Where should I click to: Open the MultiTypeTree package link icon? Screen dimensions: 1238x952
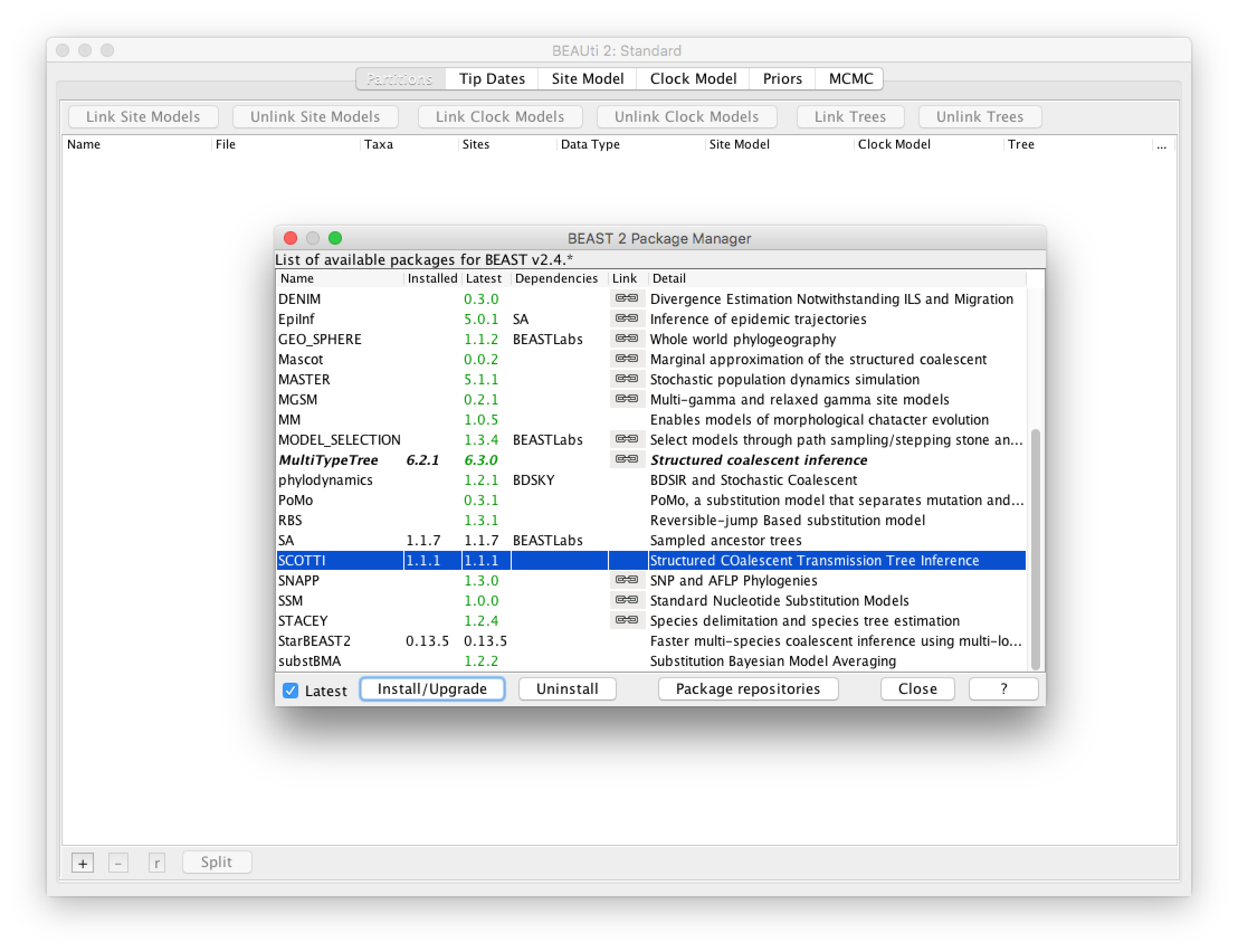[x=627, y=459]
